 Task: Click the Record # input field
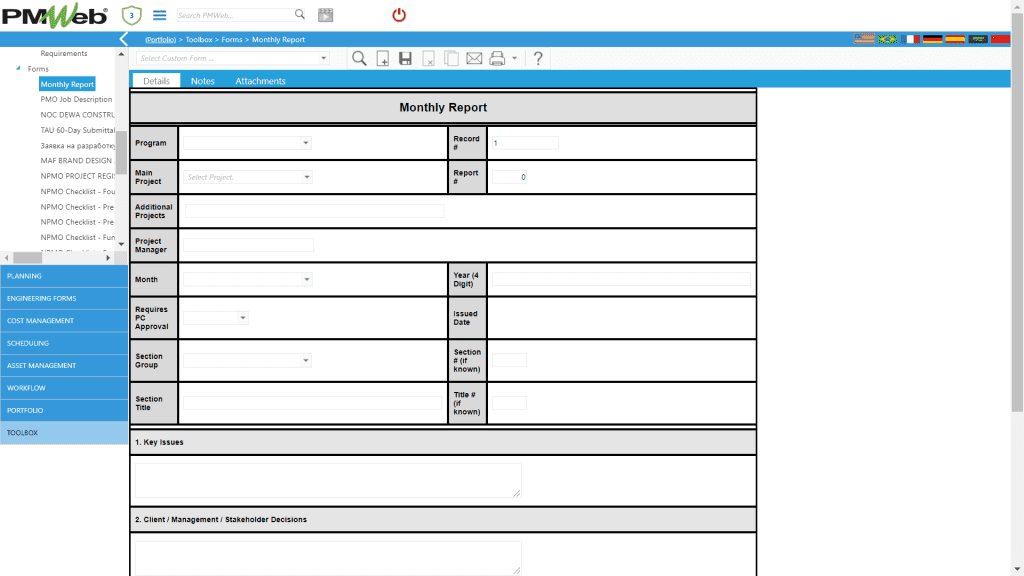(524, 143)
